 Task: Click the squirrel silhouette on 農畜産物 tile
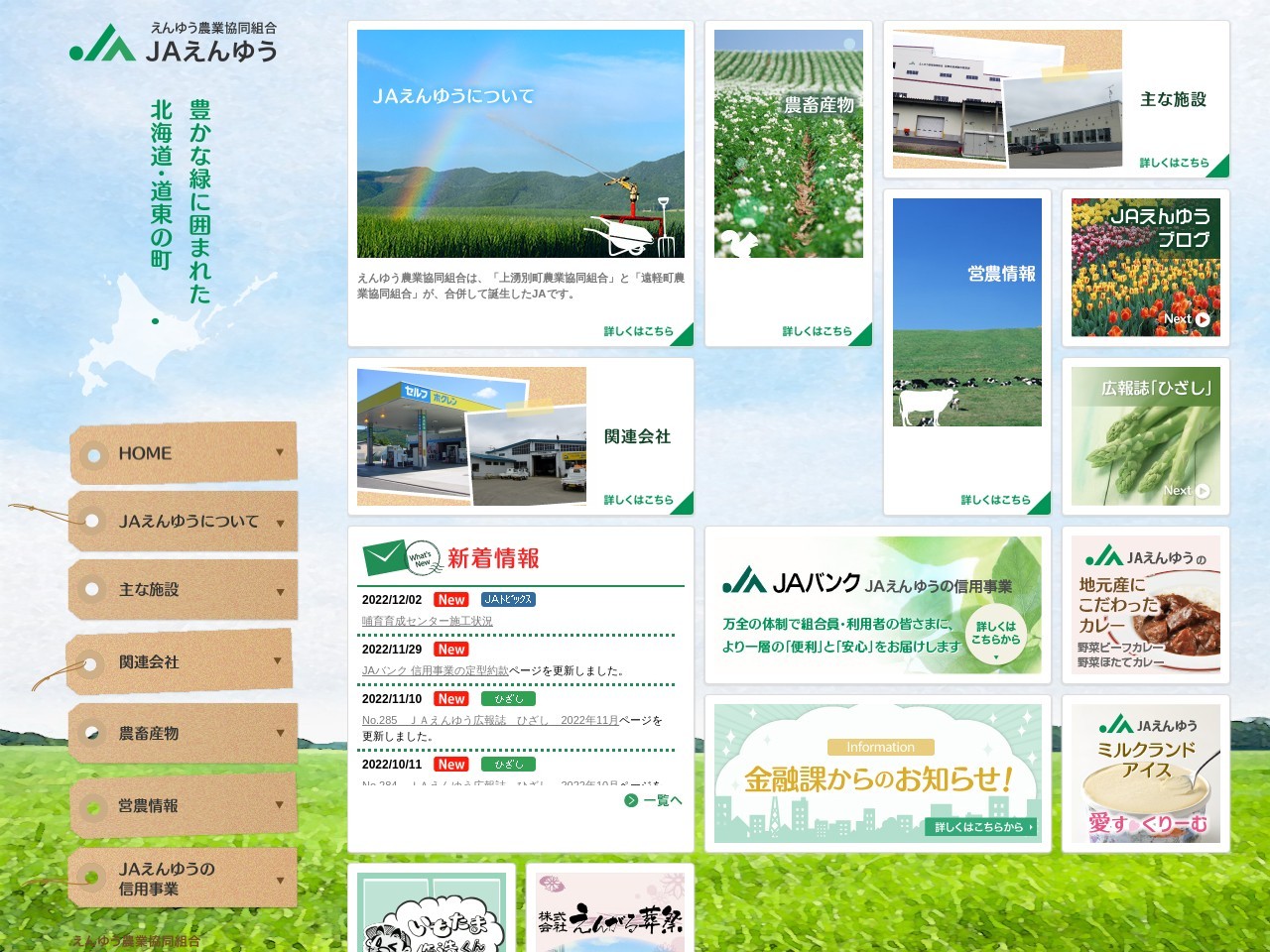pyautogui.click(x=736, y=243)
